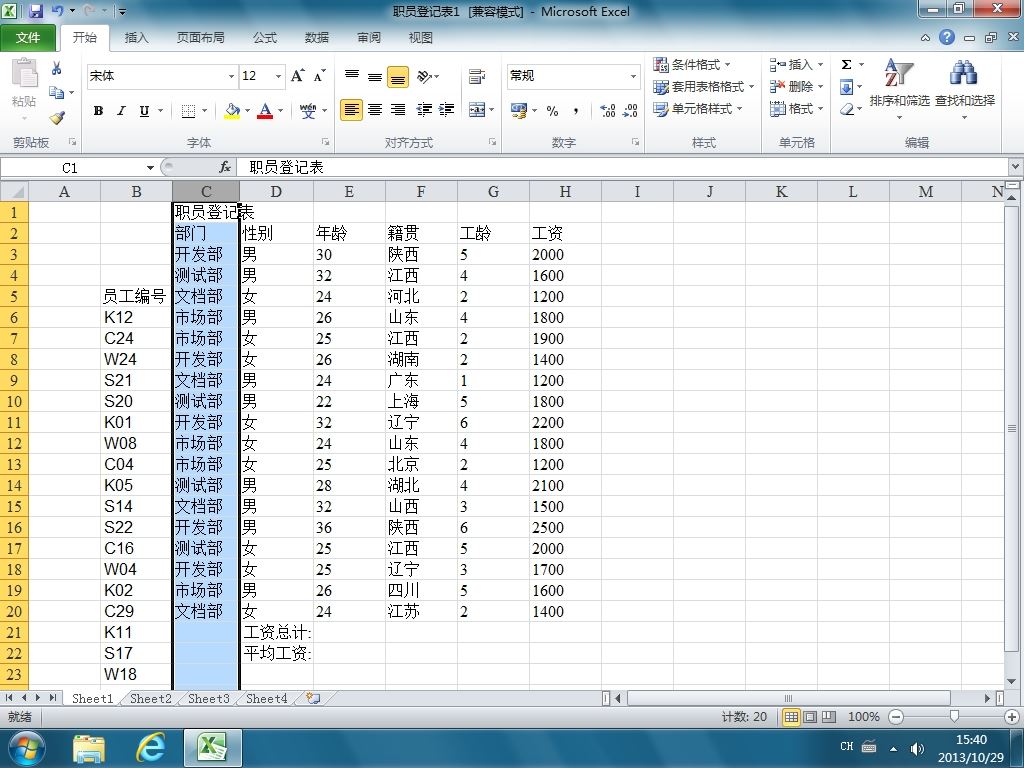This screenshot has height=768, width=1024.
Task: Click the percent style icon
Action: 552,111
